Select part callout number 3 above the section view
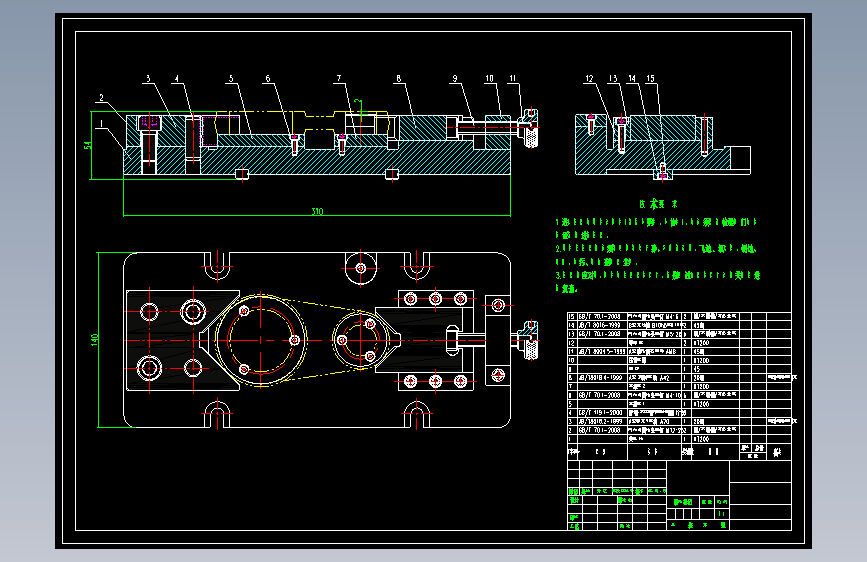This screenshot has width=867, height=562. click(148, 79)
